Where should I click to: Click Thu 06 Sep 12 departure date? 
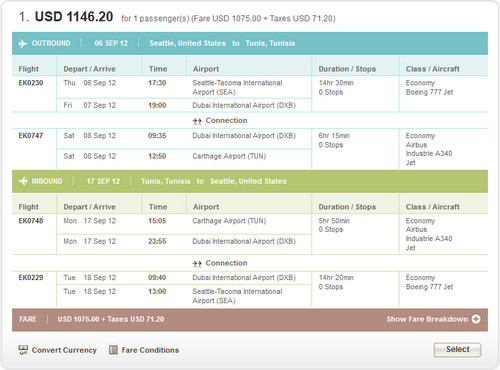[x=90, y=83]
